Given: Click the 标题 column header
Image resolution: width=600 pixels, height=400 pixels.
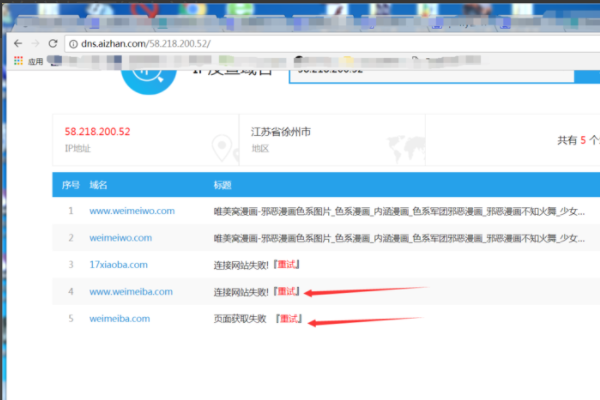Looking at the screenshot, I should (x=222, y=185).
